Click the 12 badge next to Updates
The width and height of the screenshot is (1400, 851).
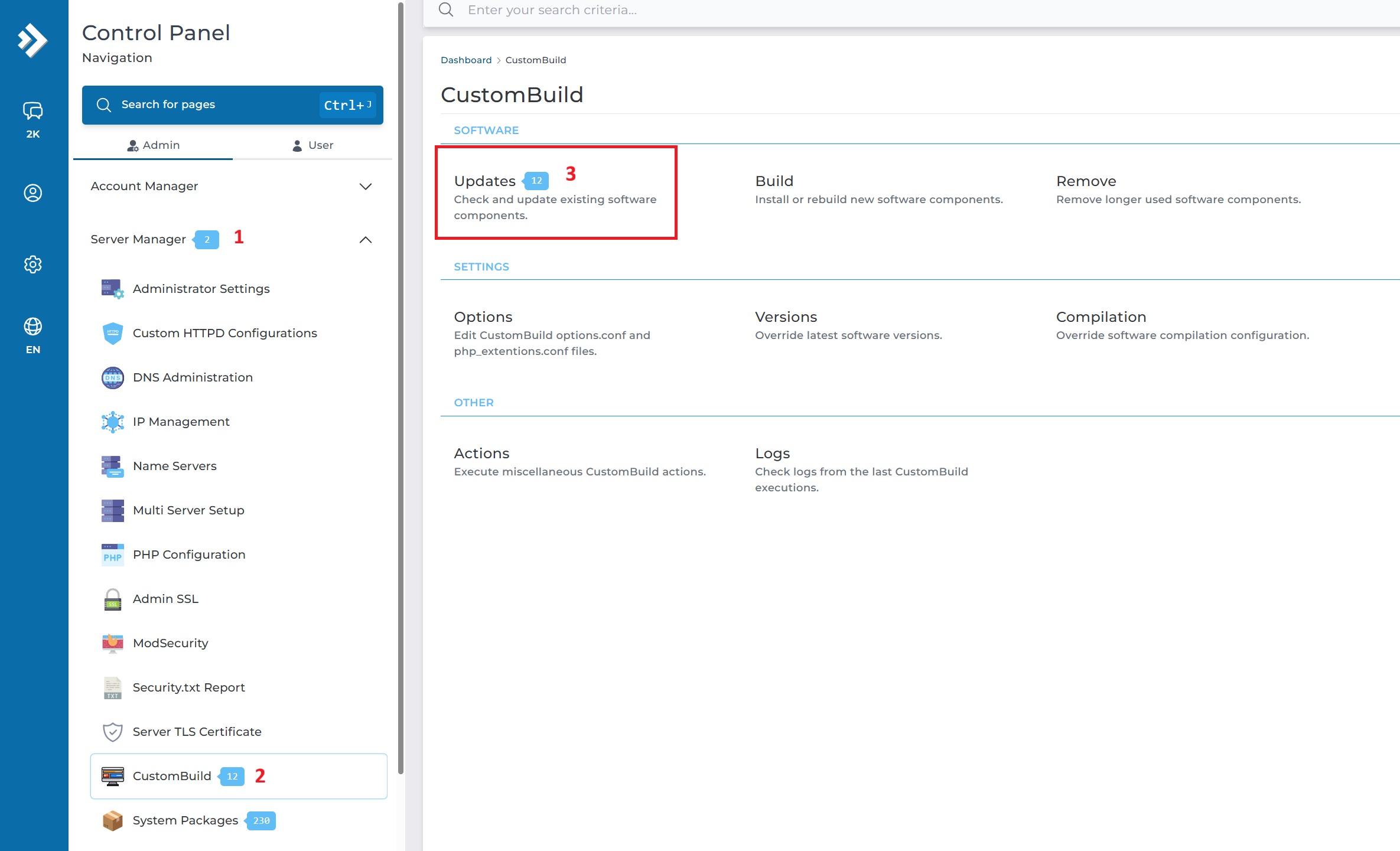point(536,181)
